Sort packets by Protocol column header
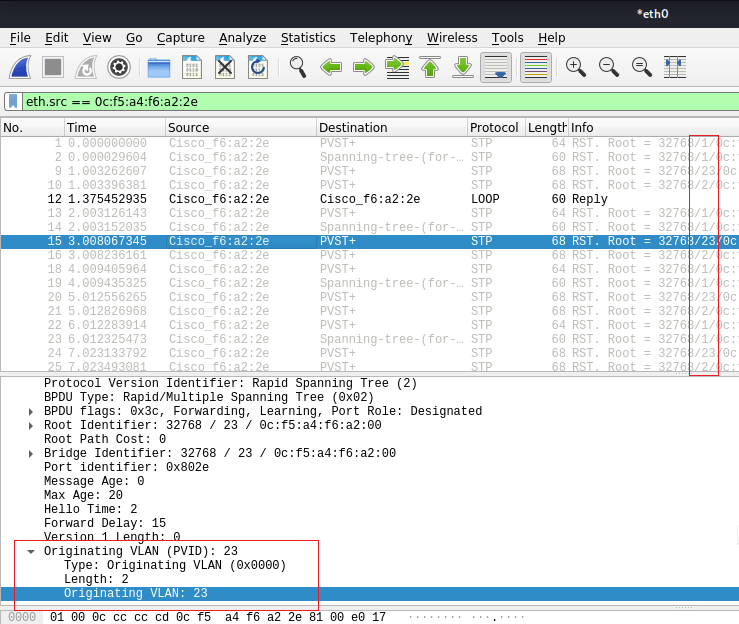The image size is (739, 624). 494,128
